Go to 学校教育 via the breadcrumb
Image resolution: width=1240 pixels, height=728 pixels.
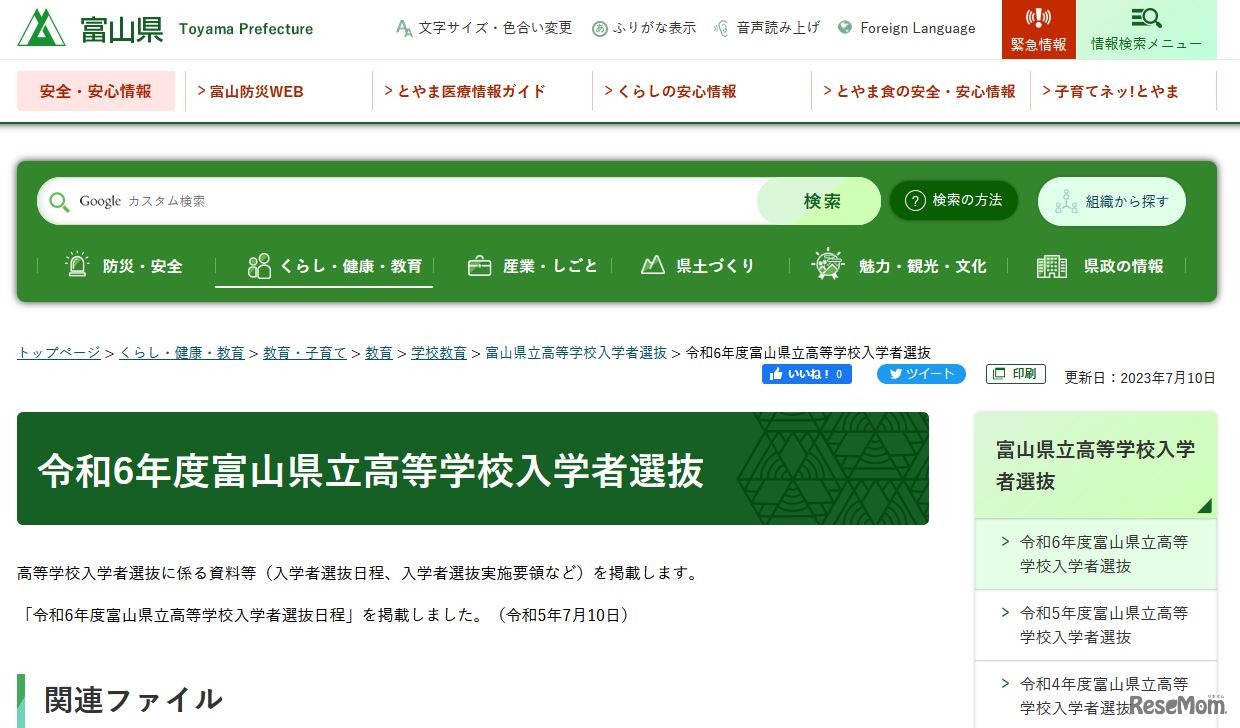tap(439, 352)
